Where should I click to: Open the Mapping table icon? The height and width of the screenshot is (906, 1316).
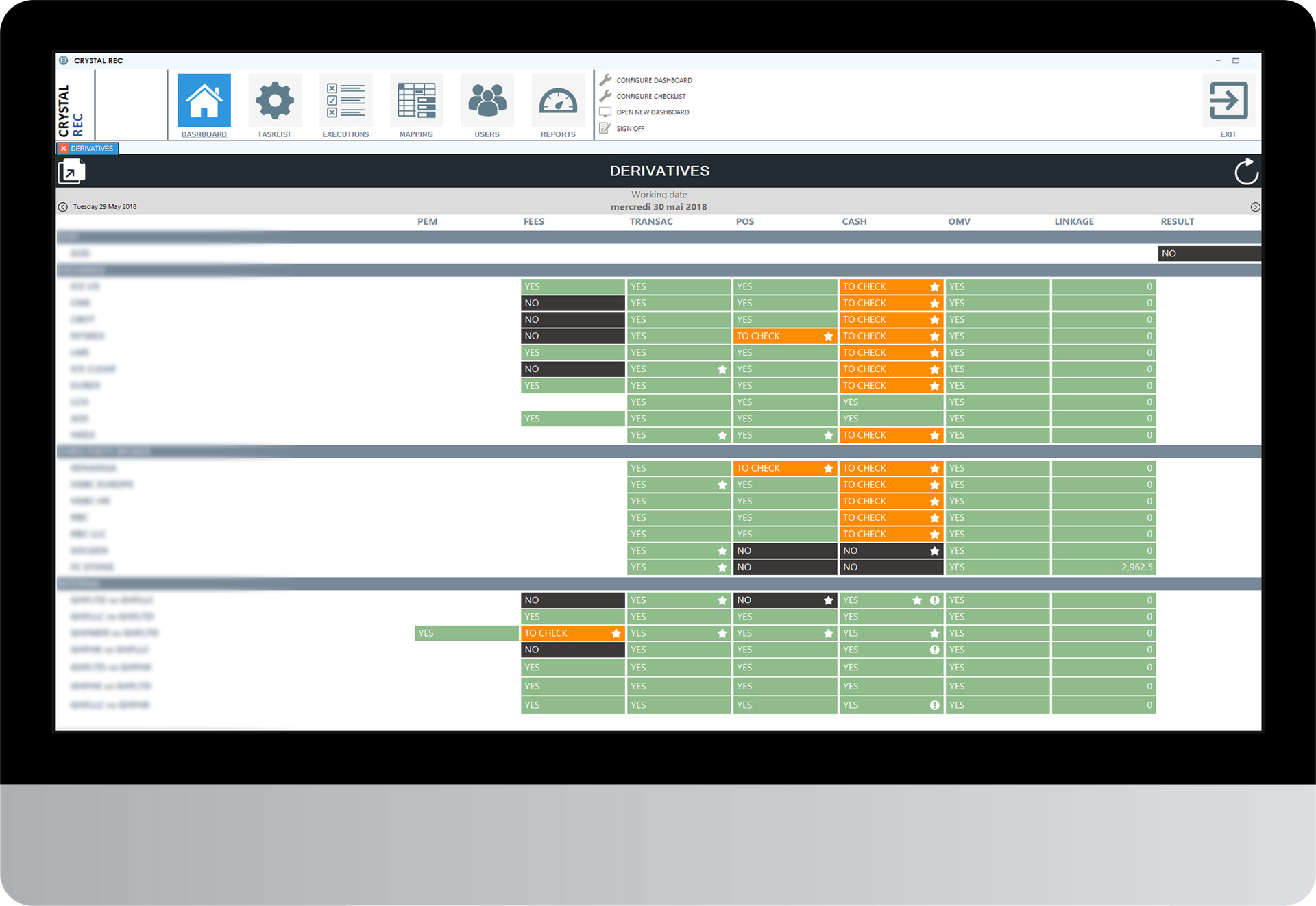click(416, 101)
